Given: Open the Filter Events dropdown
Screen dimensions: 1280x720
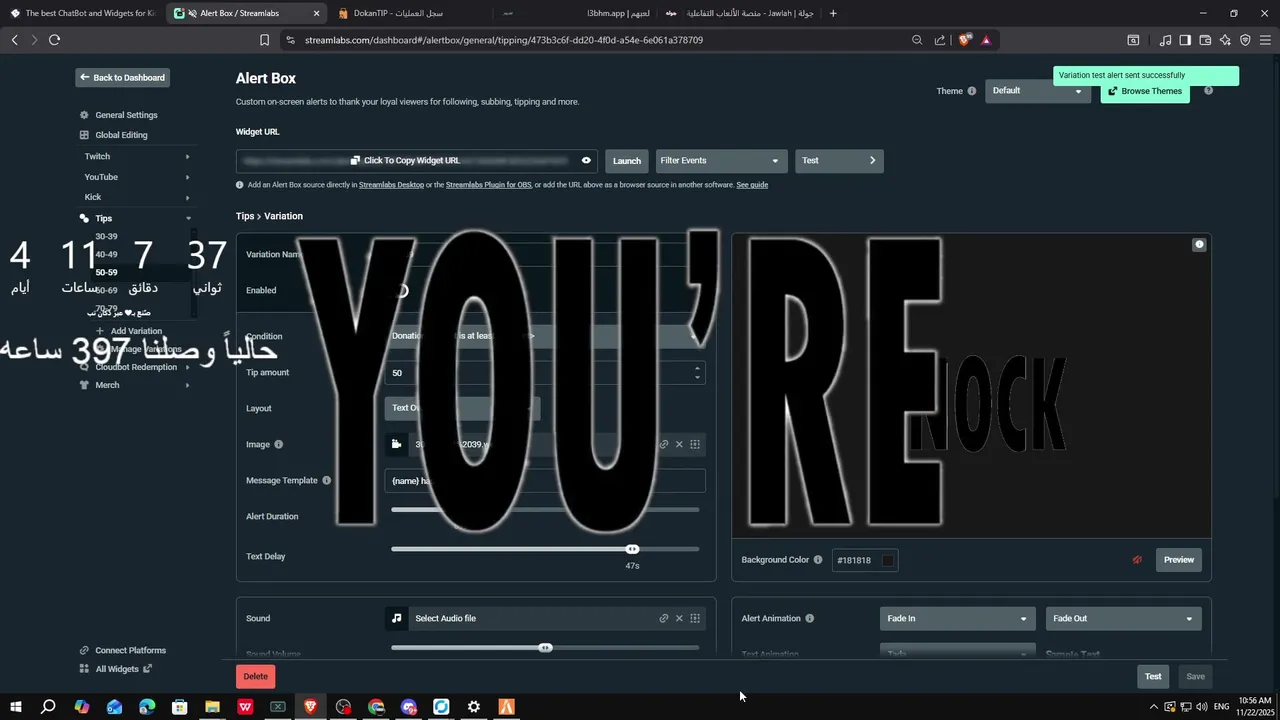Looking at the screenshot, I should click(720, 161).
